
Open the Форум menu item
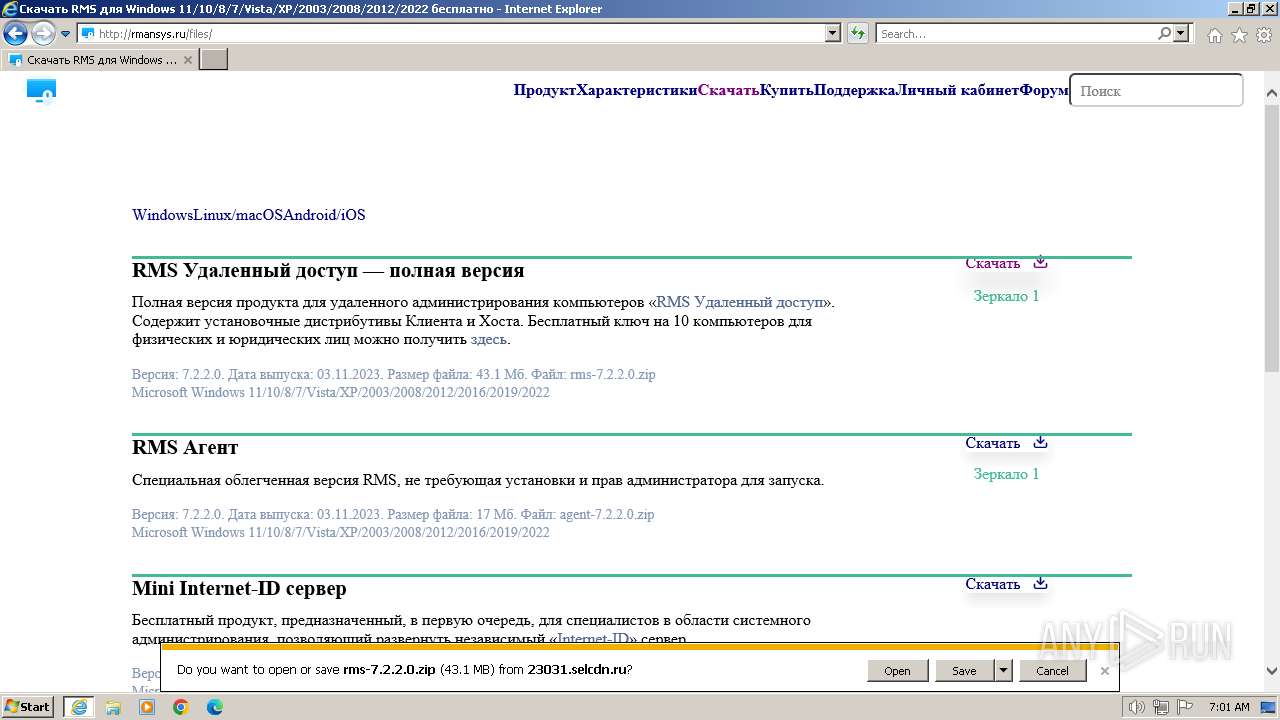pos(1044,90)
